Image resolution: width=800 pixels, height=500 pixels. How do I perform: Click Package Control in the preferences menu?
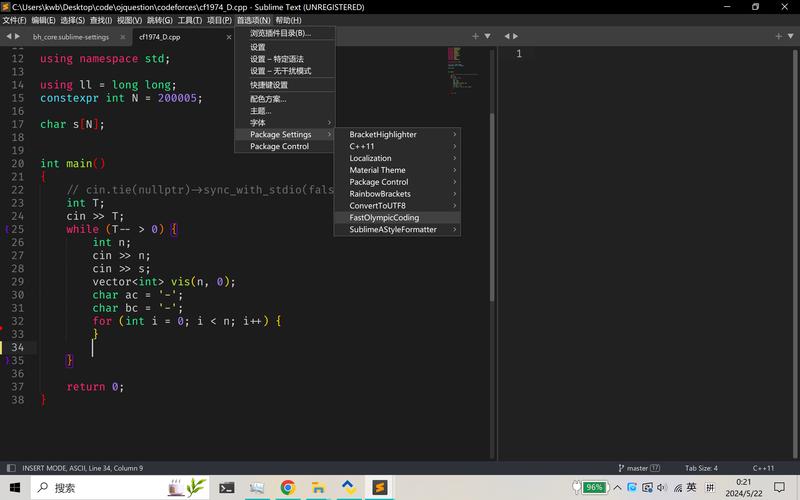coord(279,146)
